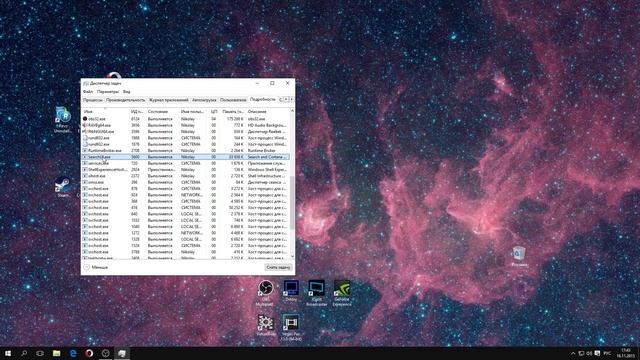This screenshot has width=640, height=360.
Task: Switch the РУС input language indicator
Action: coord(607,353)
